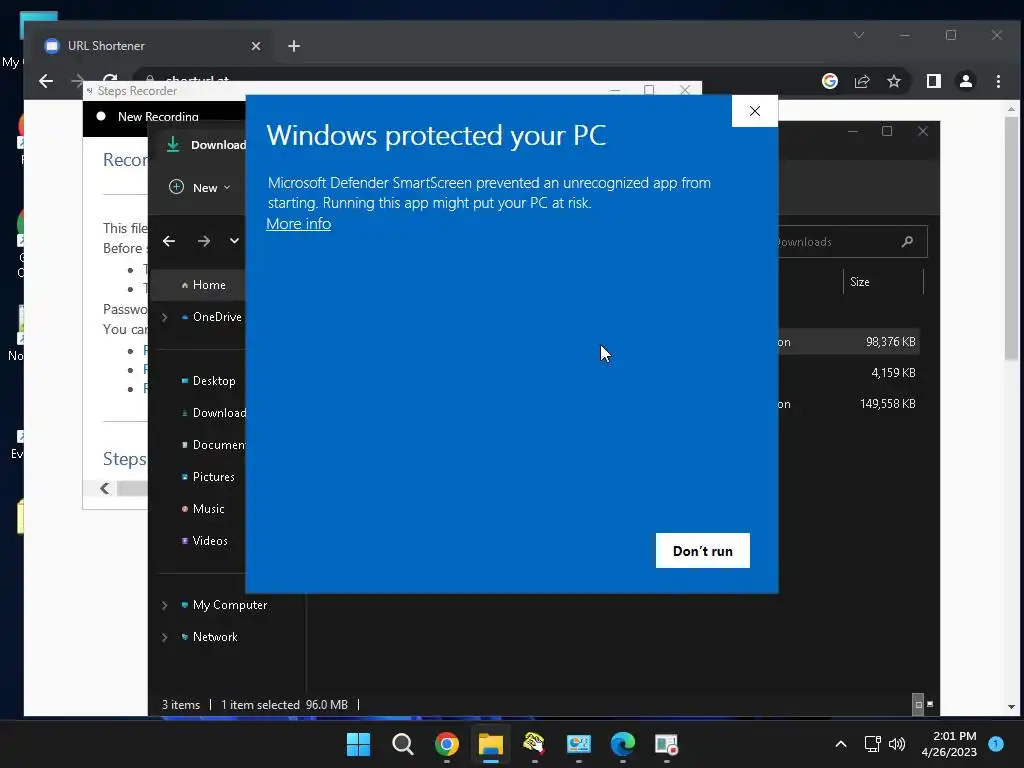Viewport: 1024px width, 768px height.
Task: Open File Explorer from taskbar
Action: coord(490,744)
